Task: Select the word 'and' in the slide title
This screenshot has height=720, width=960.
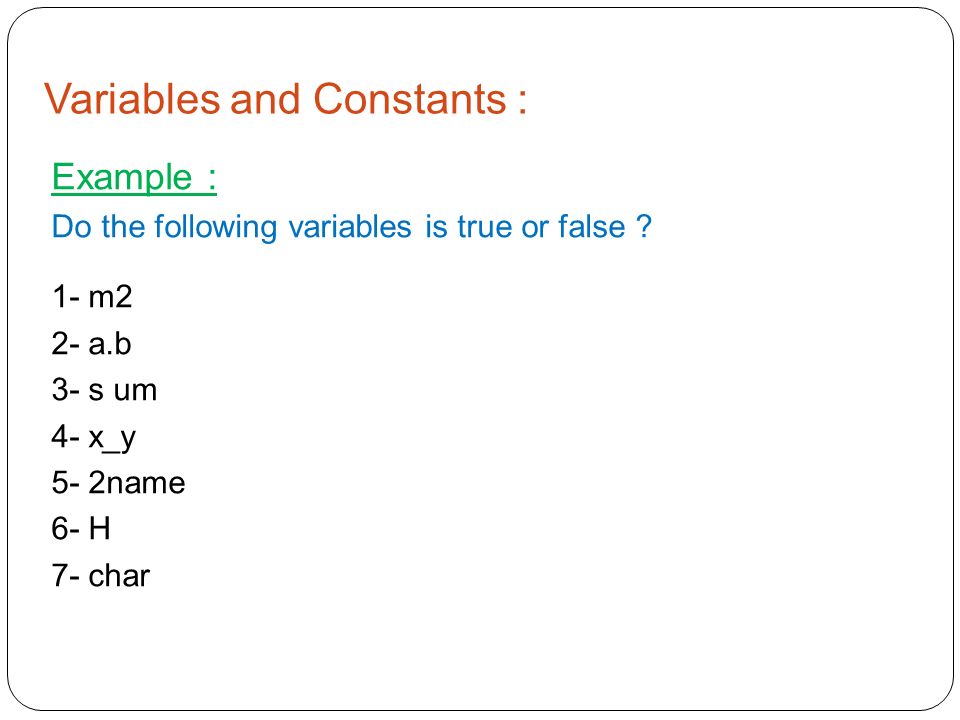Action: (265, 99)
